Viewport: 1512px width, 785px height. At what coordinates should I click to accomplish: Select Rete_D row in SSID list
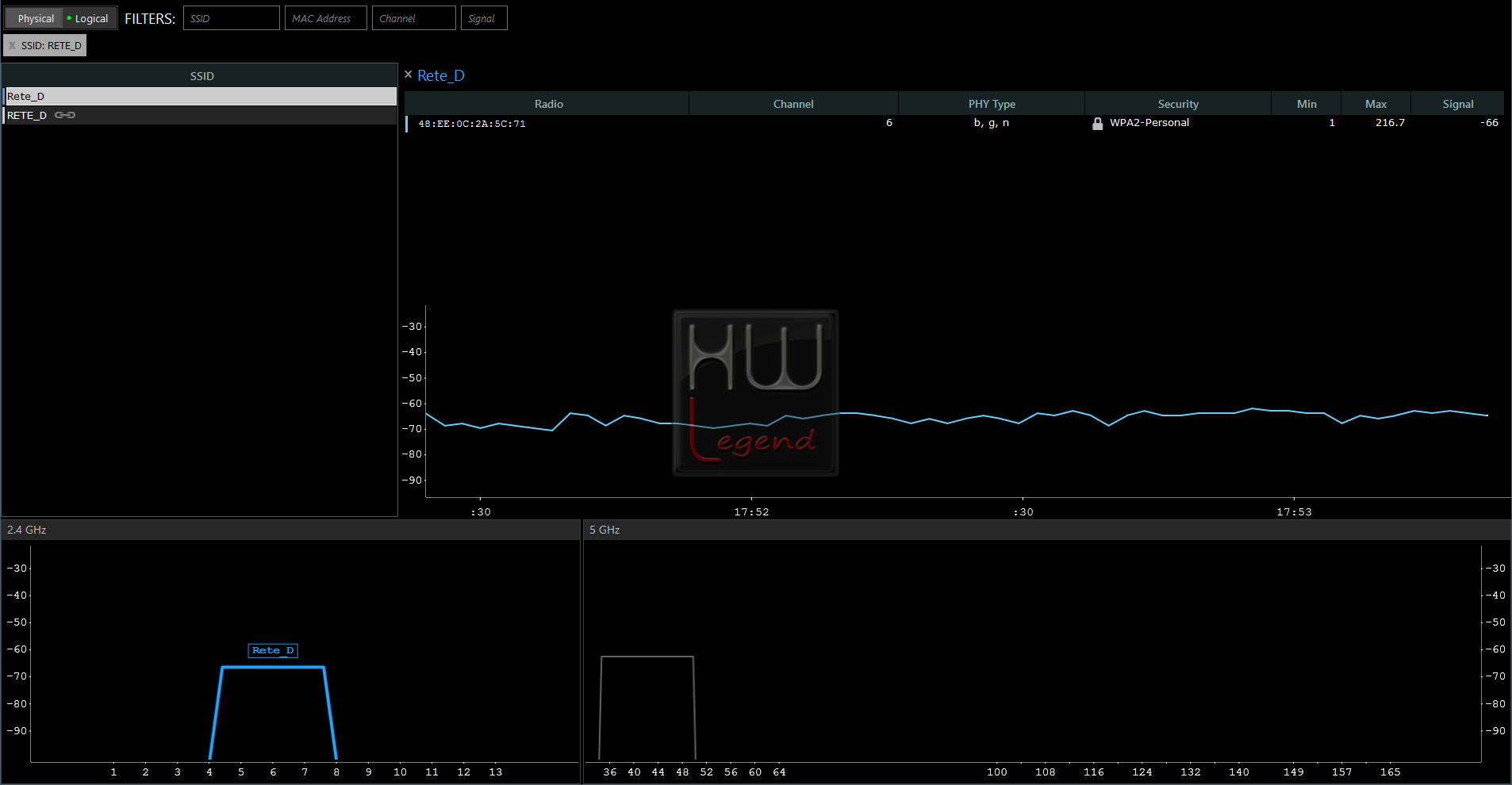(200, 96)
